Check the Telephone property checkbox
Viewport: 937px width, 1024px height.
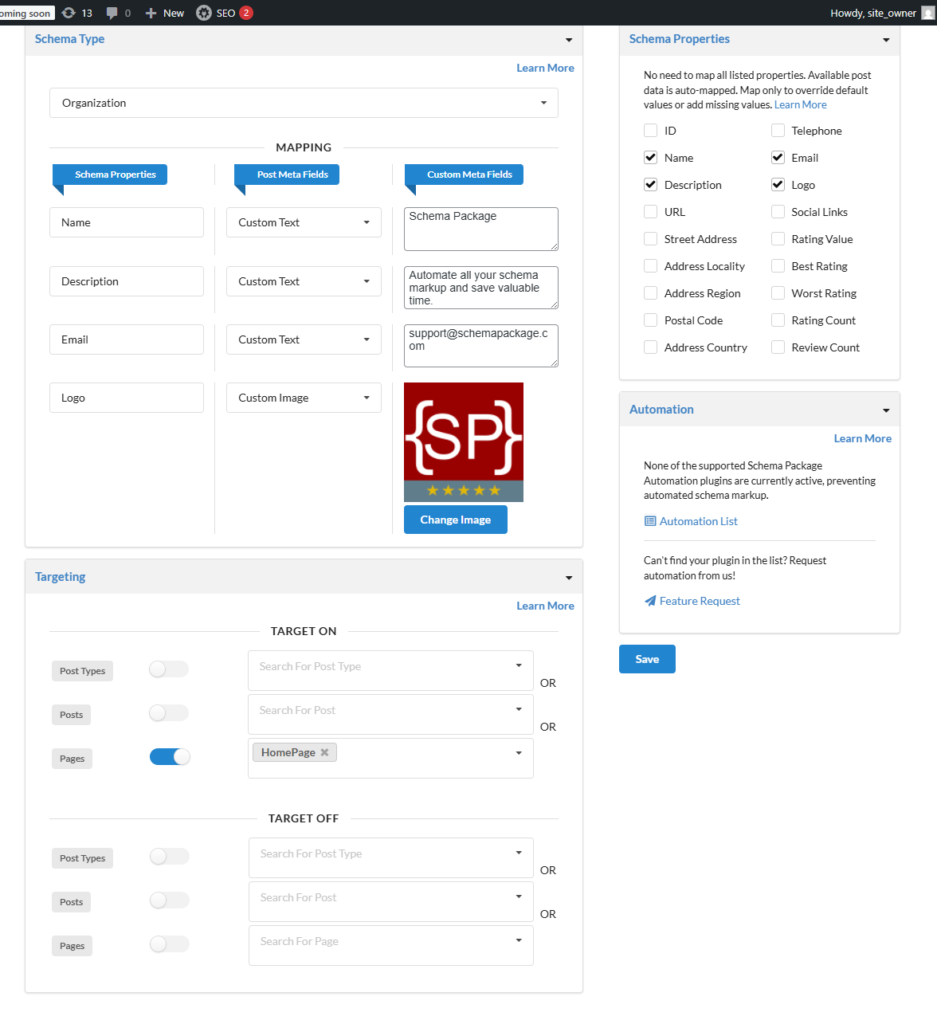tap(778, 131)
